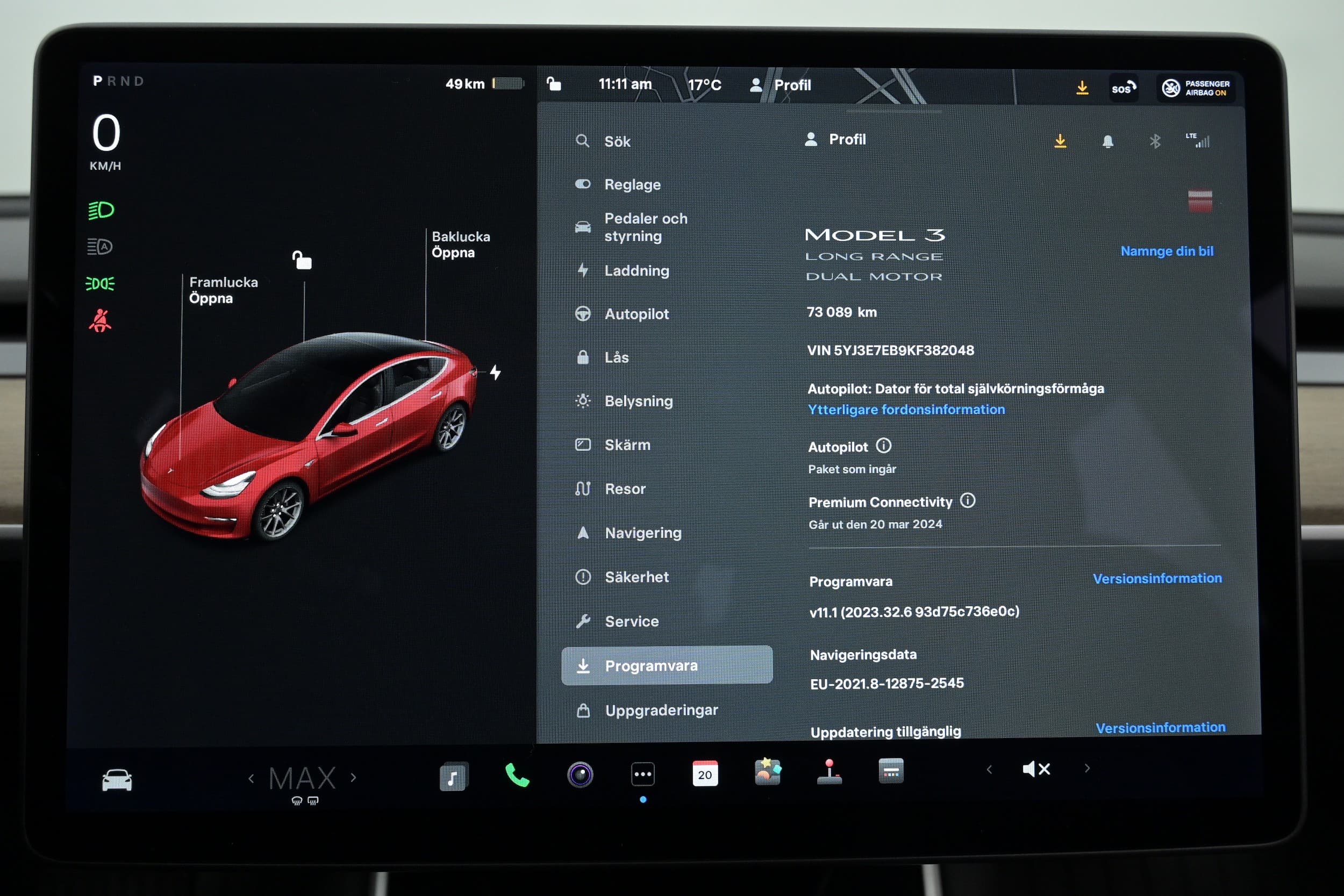The image size is (1344, 896).
Task: Open the Belysning lighting menu
Action: [624, 401]
